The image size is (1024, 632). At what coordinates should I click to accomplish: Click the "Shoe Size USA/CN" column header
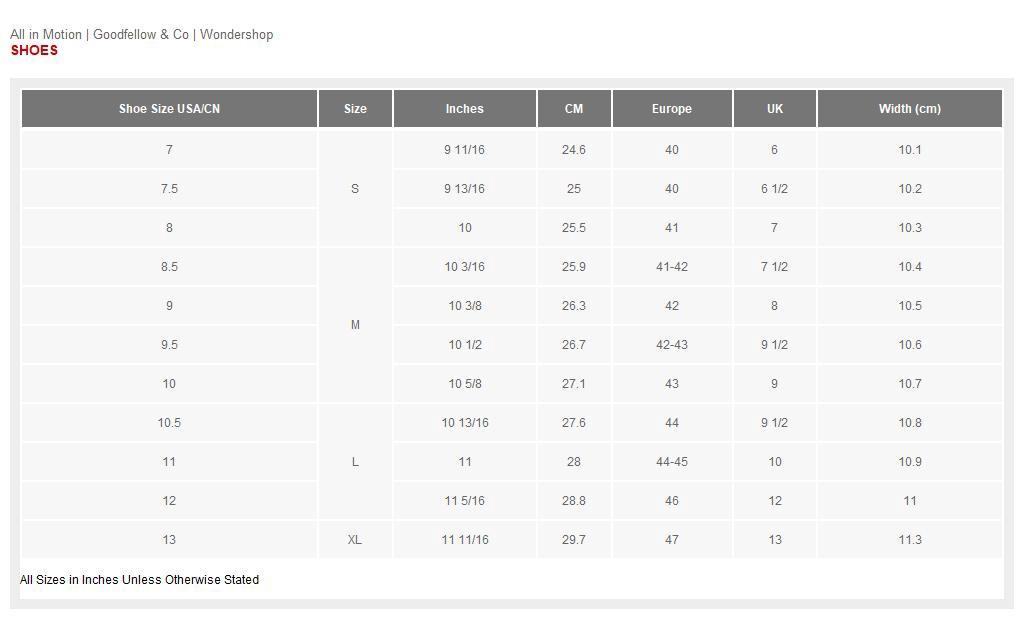coord(169,109)
